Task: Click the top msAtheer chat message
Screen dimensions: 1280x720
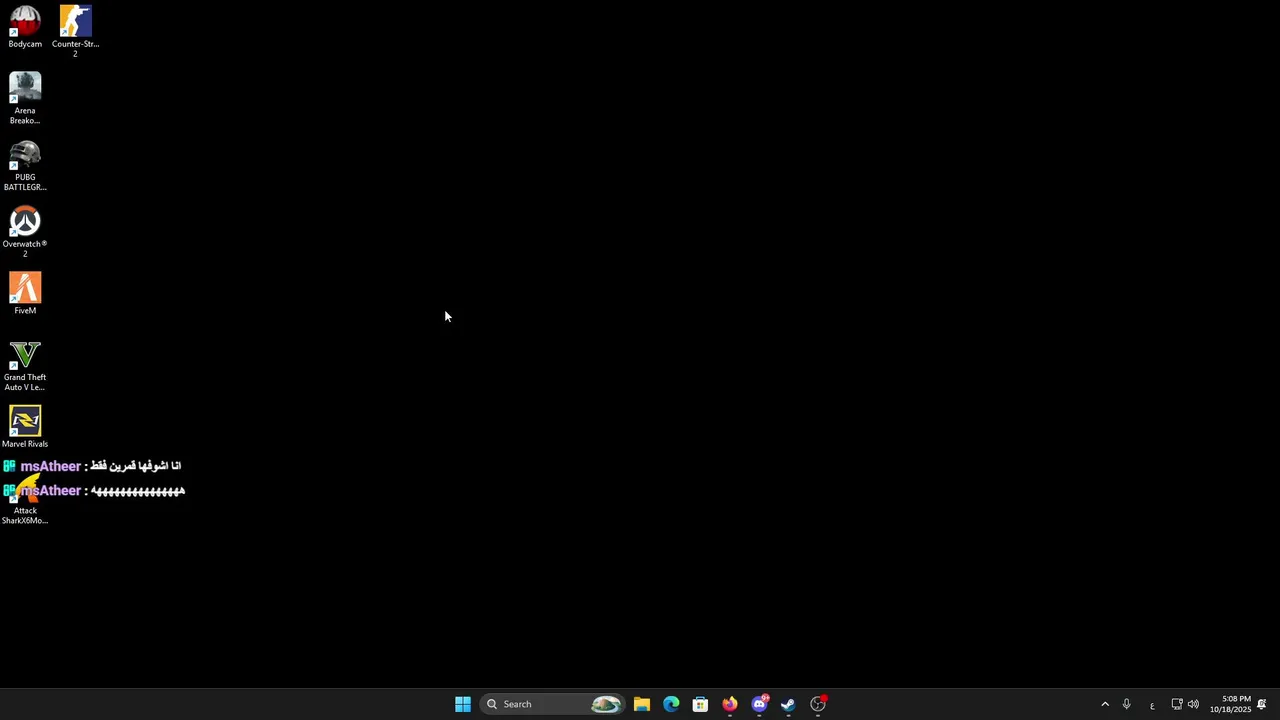Action: pos(92,466)
